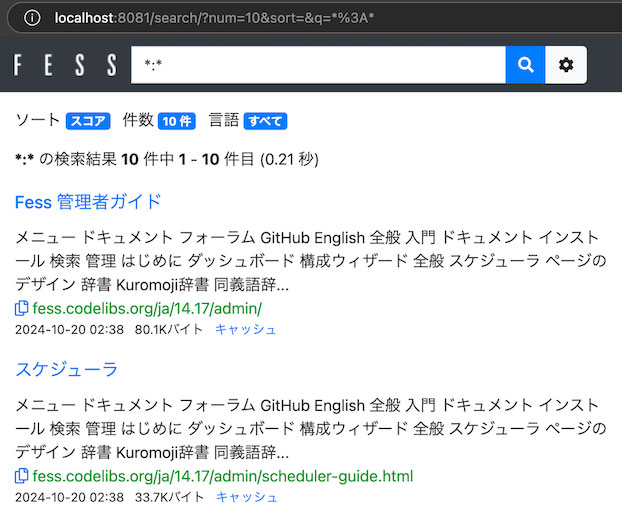Click the Fess 管理者ガイド result description snippet

tap(311, 261)
